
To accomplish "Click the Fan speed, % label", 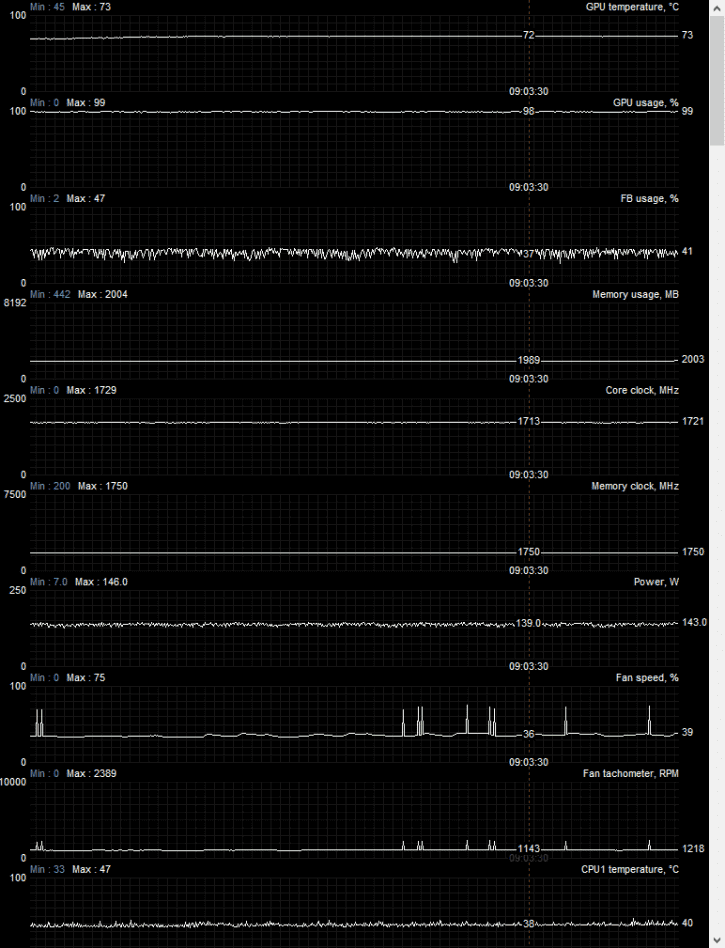I will click(x=646, y=678).
